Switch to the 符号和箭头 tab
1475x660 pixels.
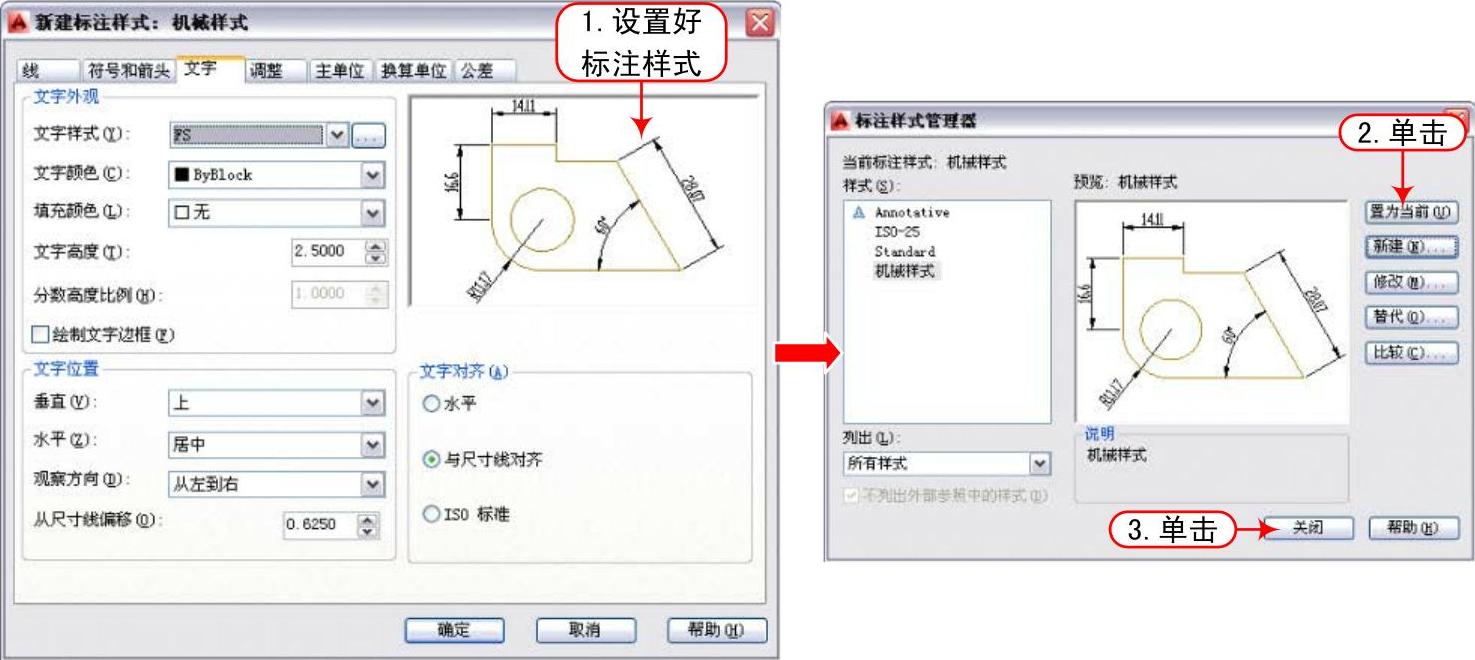(x=129, y=71)
